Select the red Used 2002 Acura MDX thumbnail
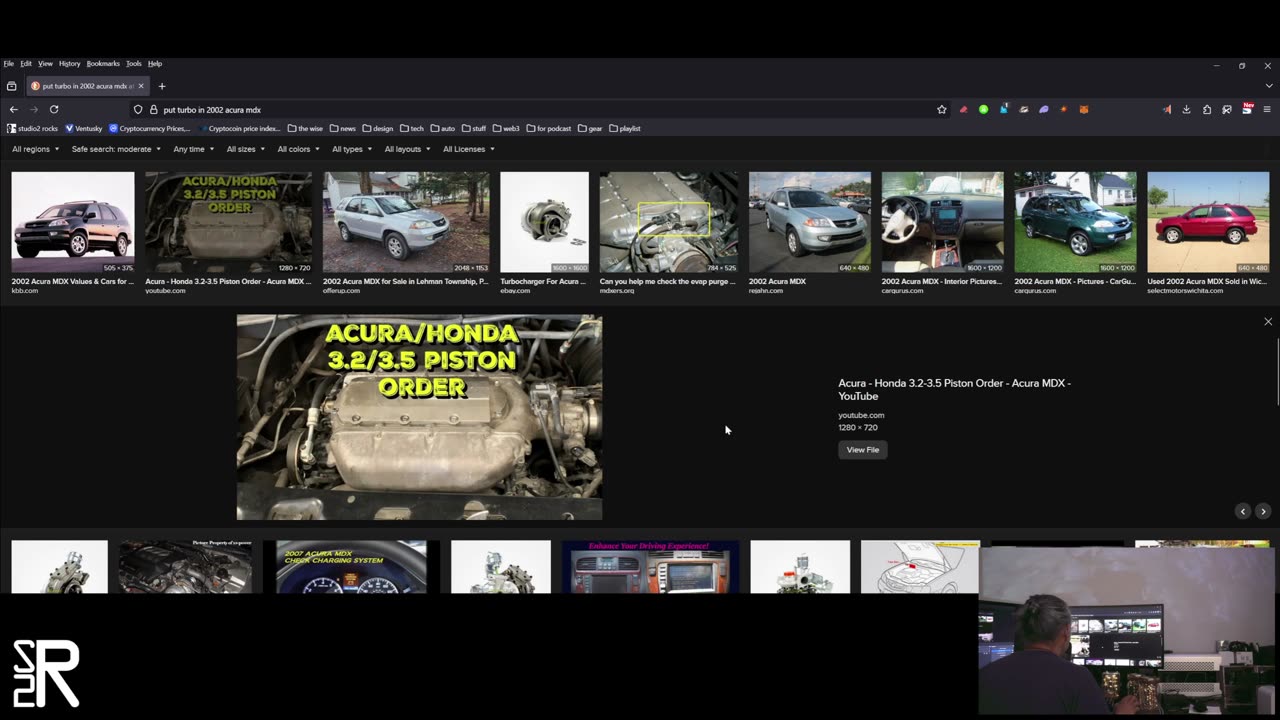The image size is (1280, 720). (x=1208, y=222)
